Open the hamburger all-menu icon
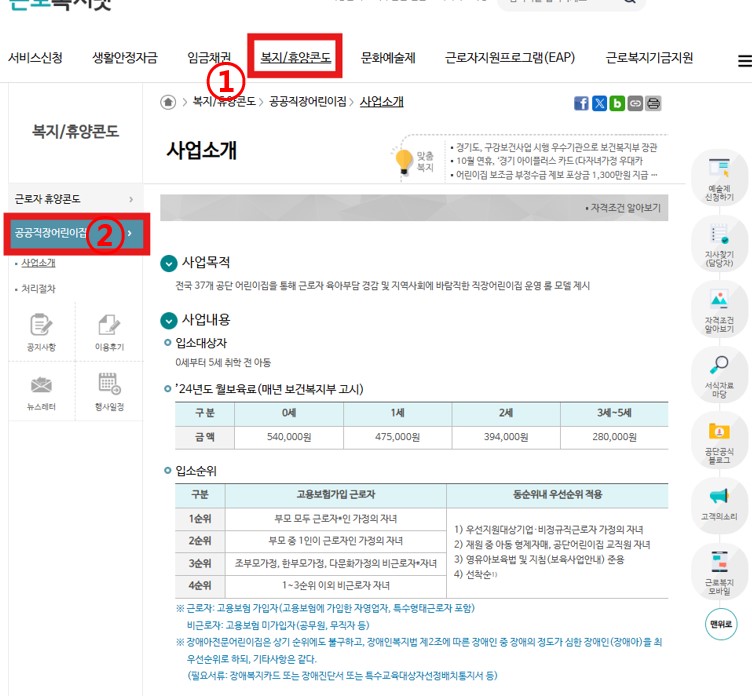752x698 pixels. click(x=744, y=61)
